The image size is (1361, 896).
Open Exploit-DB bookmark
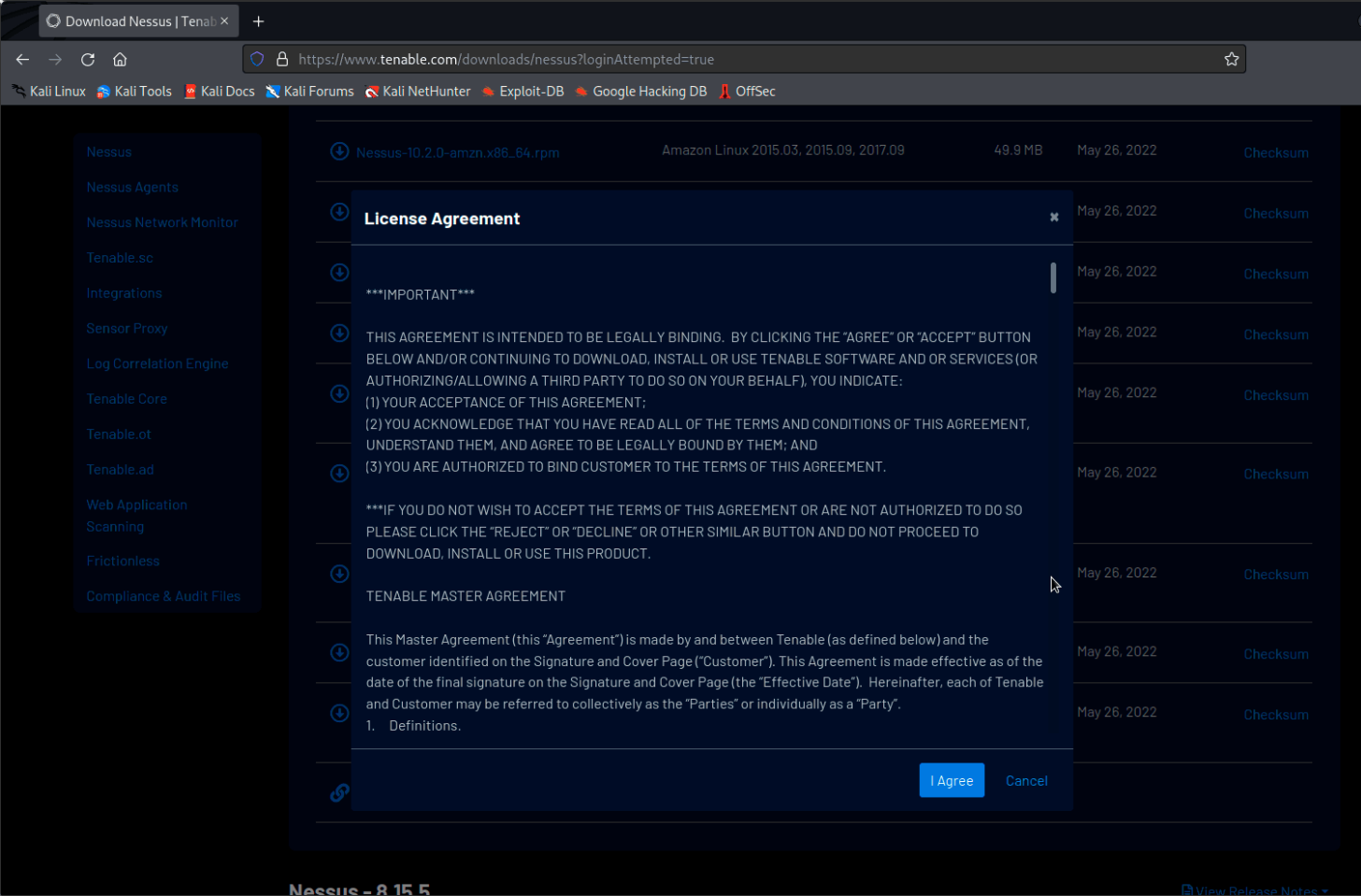click(523, 91)
